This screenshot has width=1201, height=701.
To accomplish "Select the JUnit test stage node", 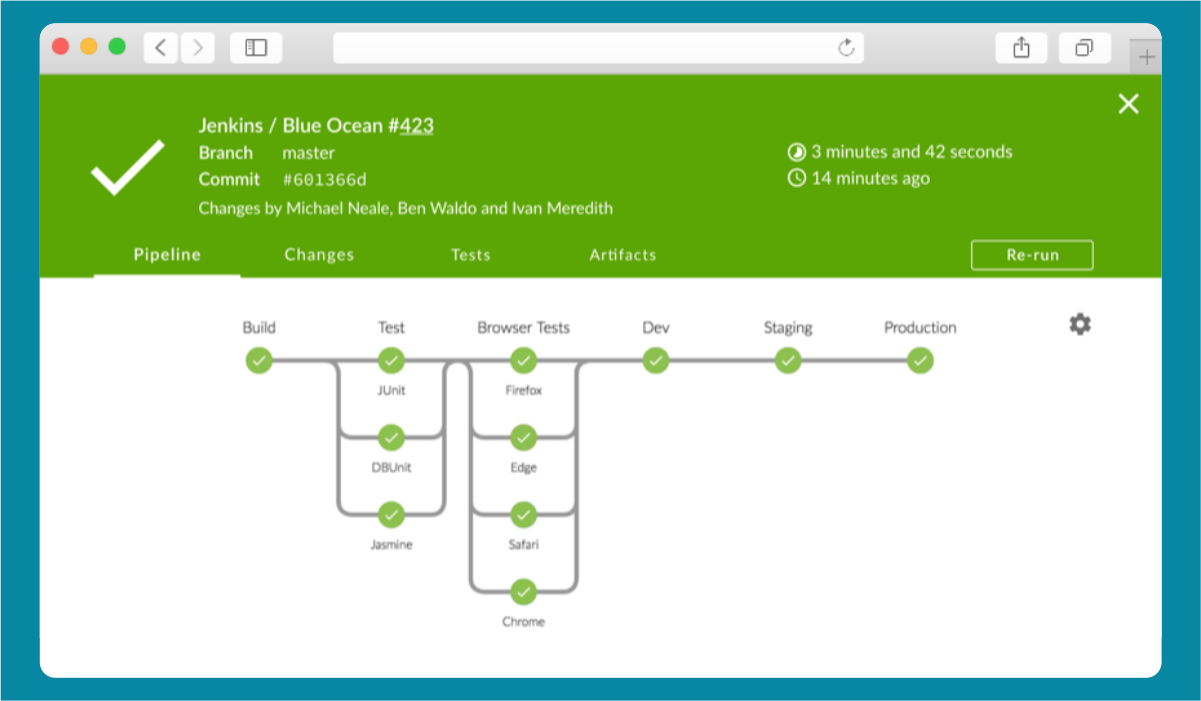I will click(x=391, y=360).
